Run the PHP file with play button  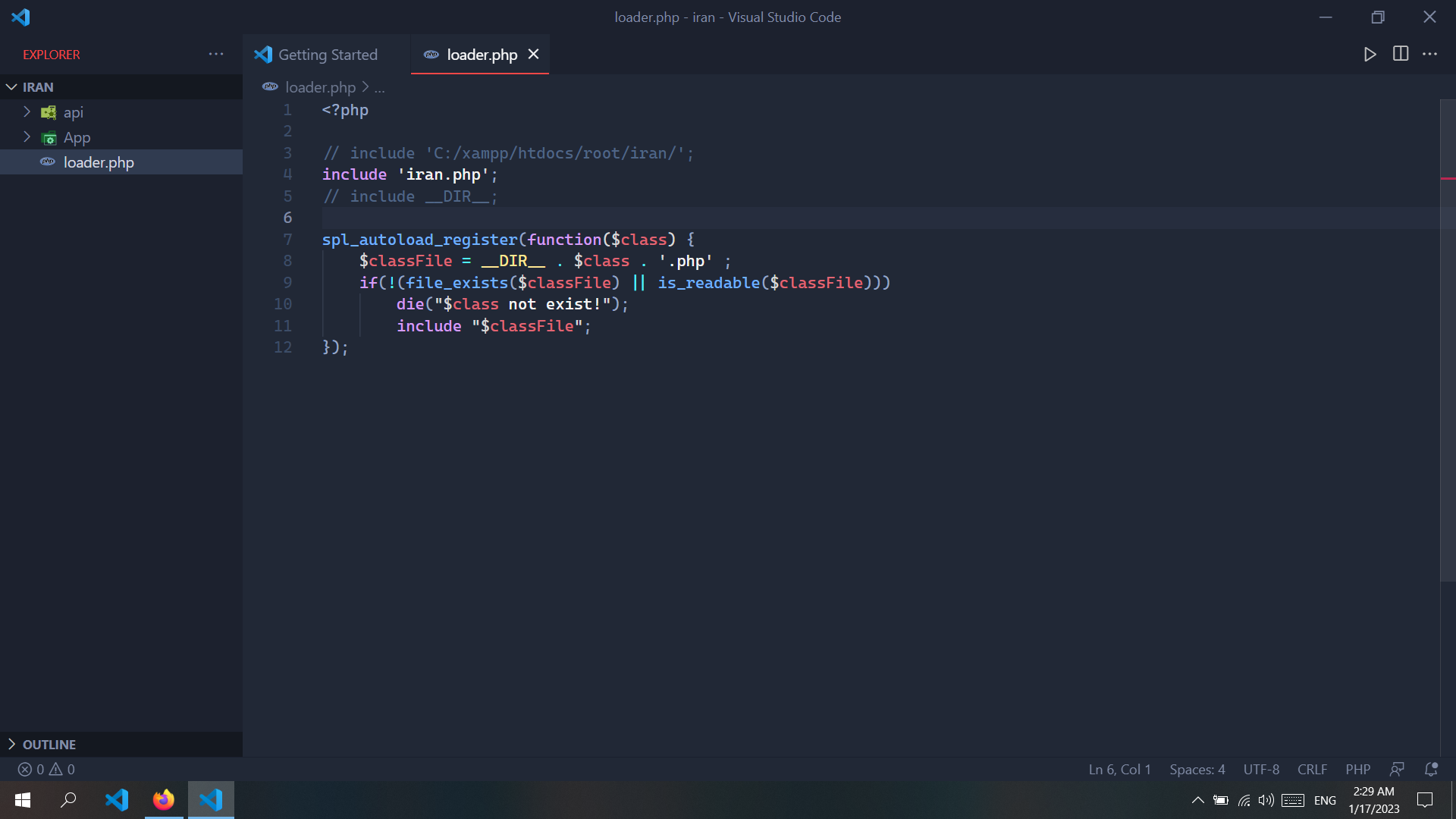pos(1370,54)
